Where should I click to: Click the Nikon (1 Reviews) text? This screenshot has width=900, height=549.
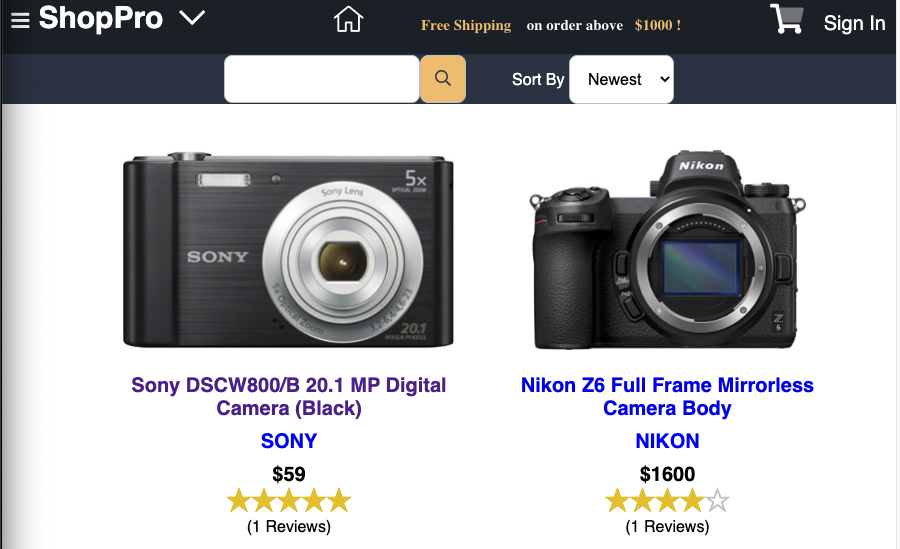(x=667, y=526)
